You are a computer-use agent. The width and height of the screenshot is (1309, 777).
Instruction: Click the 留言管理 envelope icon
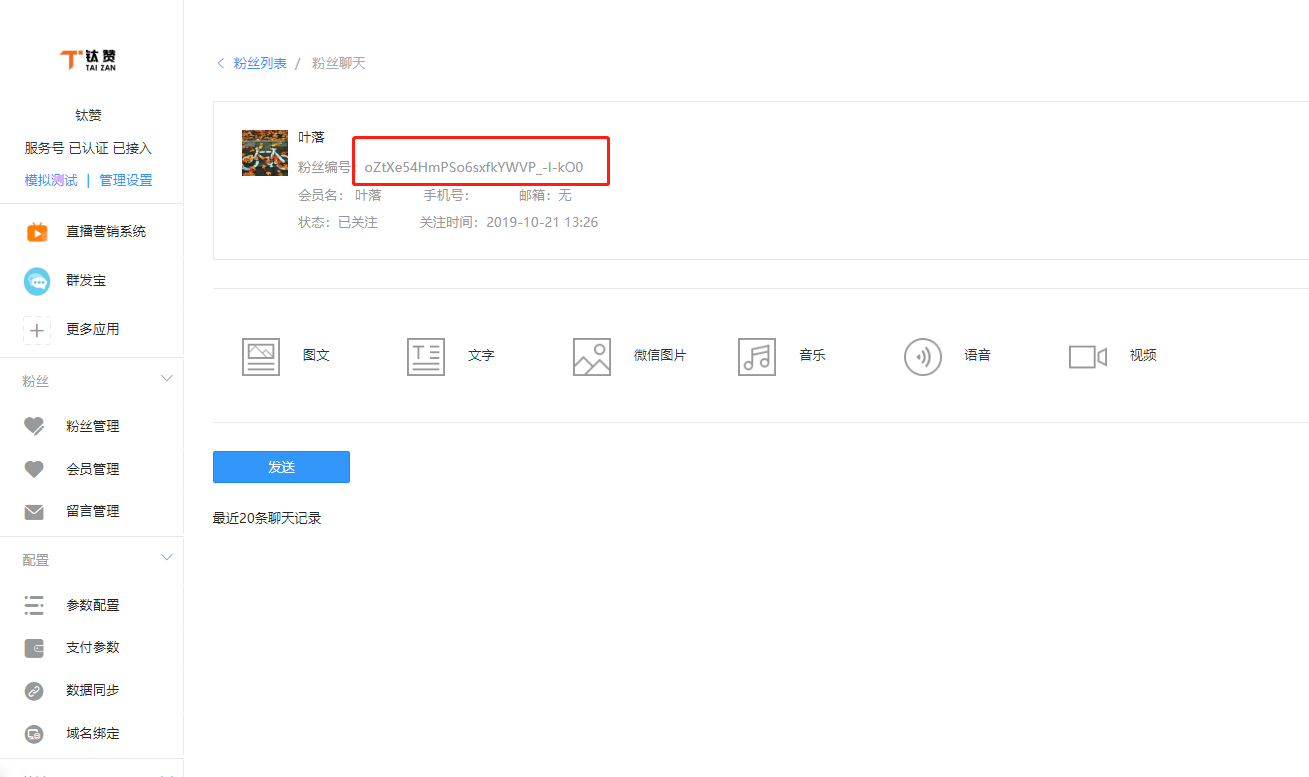pyautogui.click(x=34, y=512)
